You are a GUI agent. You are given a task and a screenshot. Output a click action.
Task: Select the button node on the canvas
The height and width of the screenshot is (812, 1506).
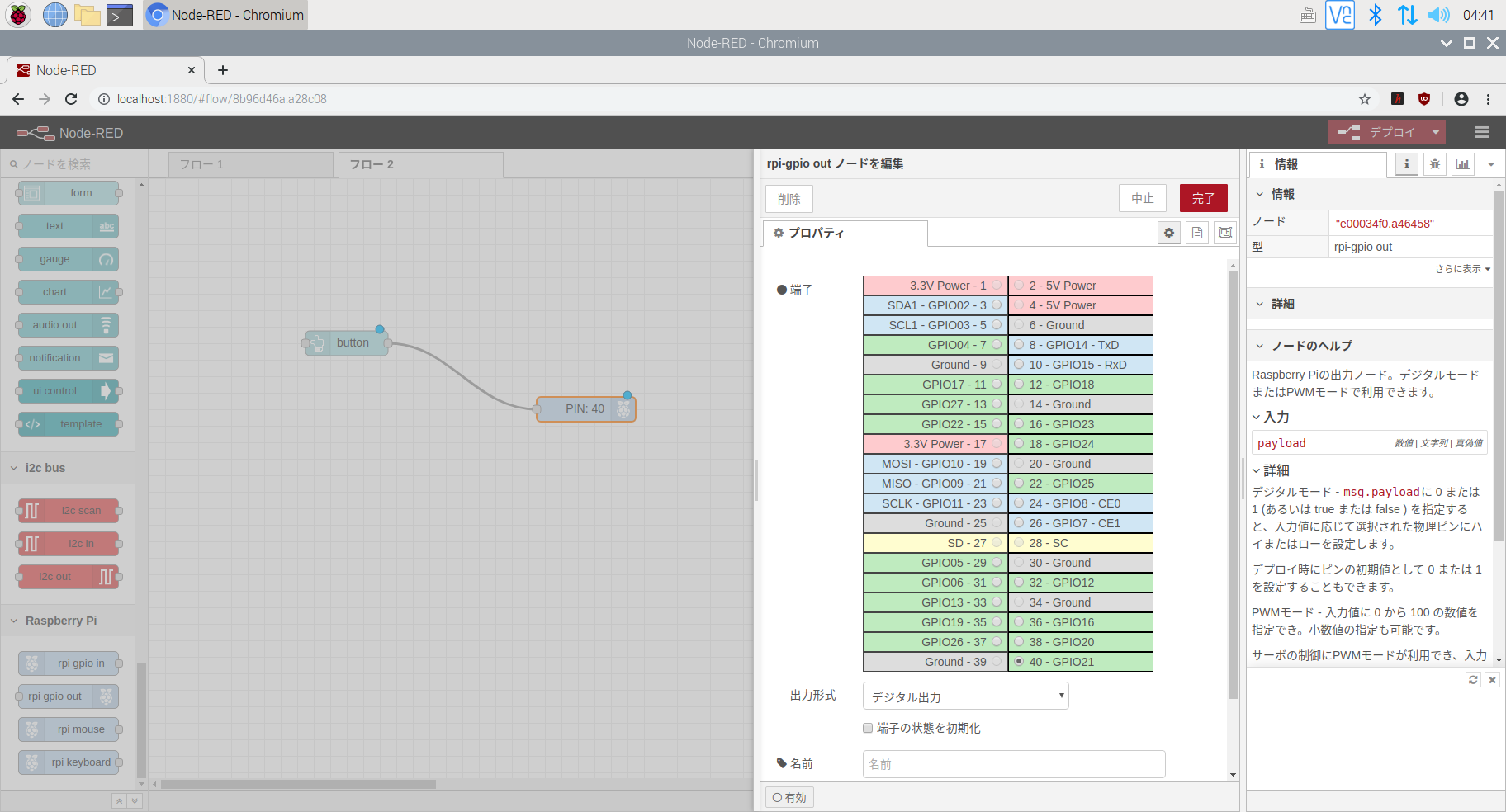pyautogui.click(x=347, y=342)
